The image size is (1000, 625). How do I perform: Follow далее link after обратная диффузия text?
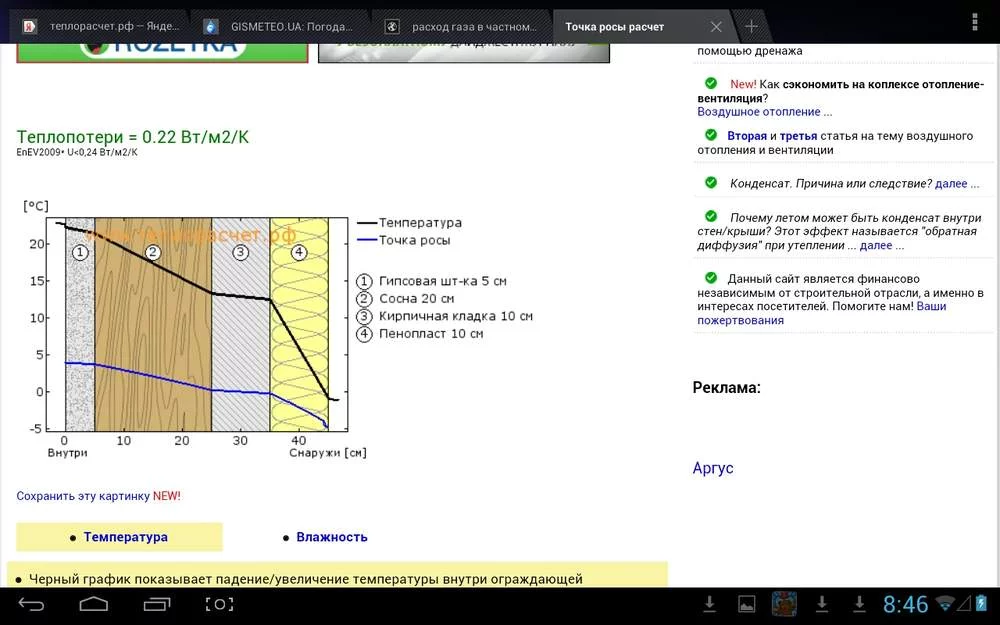(x=881, y=246)
